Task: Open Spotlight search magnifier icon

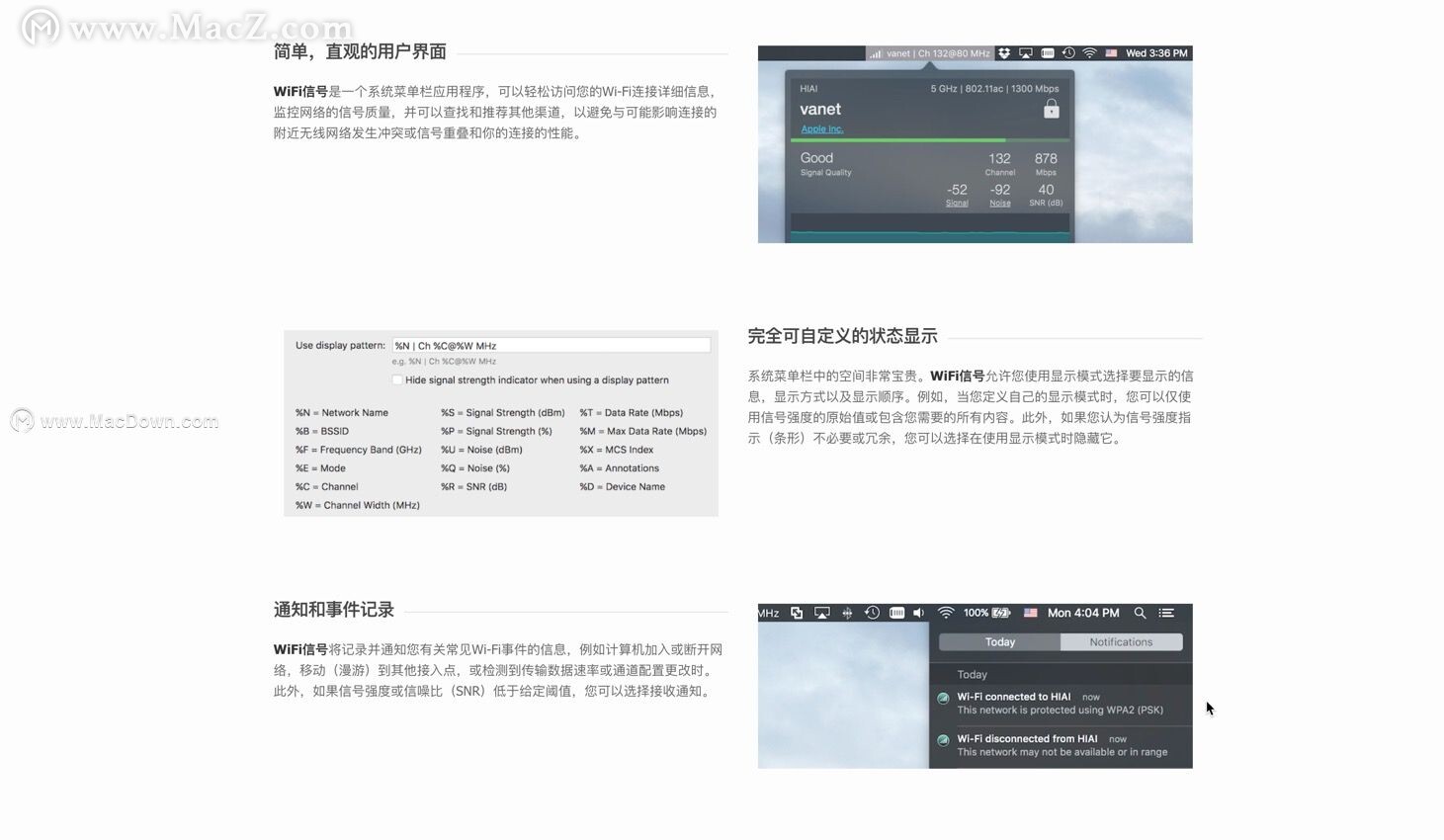Action: tap(1140, 614)
